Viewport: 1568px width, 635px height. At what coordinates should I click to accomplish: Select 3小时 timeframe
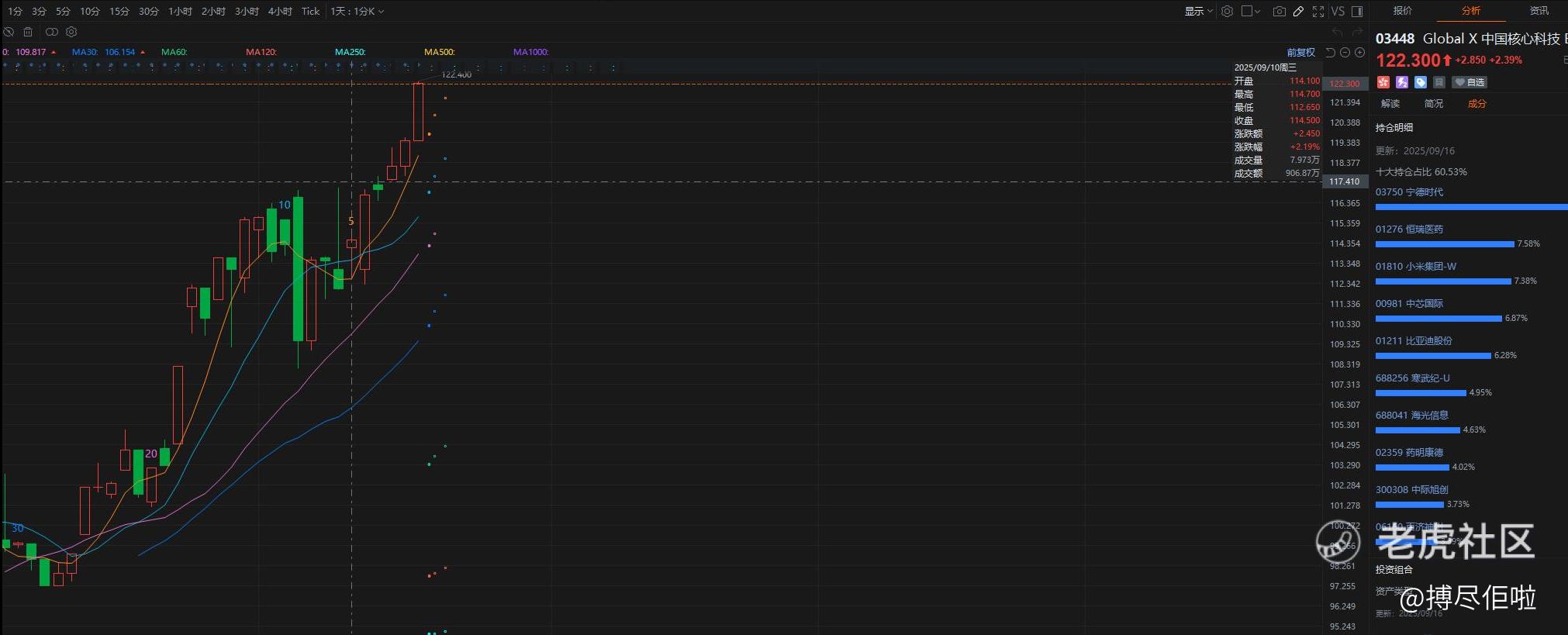(x=247, y=11)
